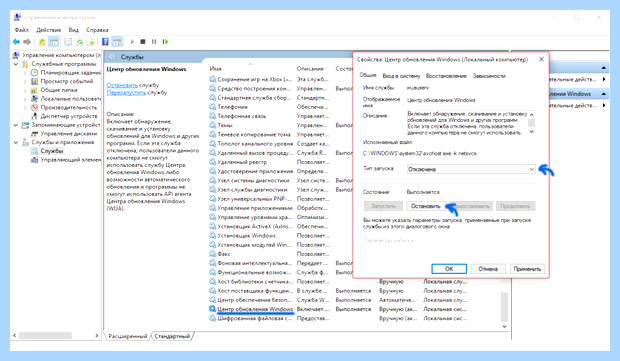
Task: Close the properties dialog with its X
Action: (x=541, y=59)
